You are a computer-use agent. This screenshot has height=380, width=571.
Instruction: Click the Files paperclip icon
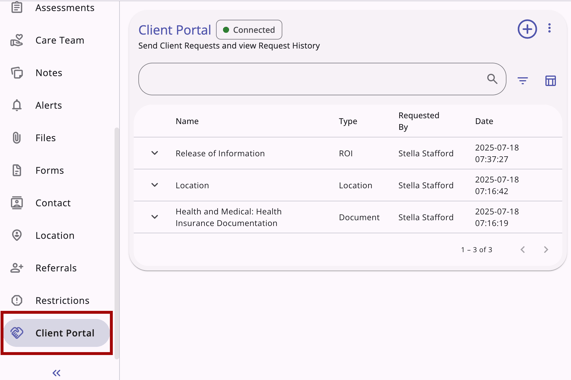point(17,138)
